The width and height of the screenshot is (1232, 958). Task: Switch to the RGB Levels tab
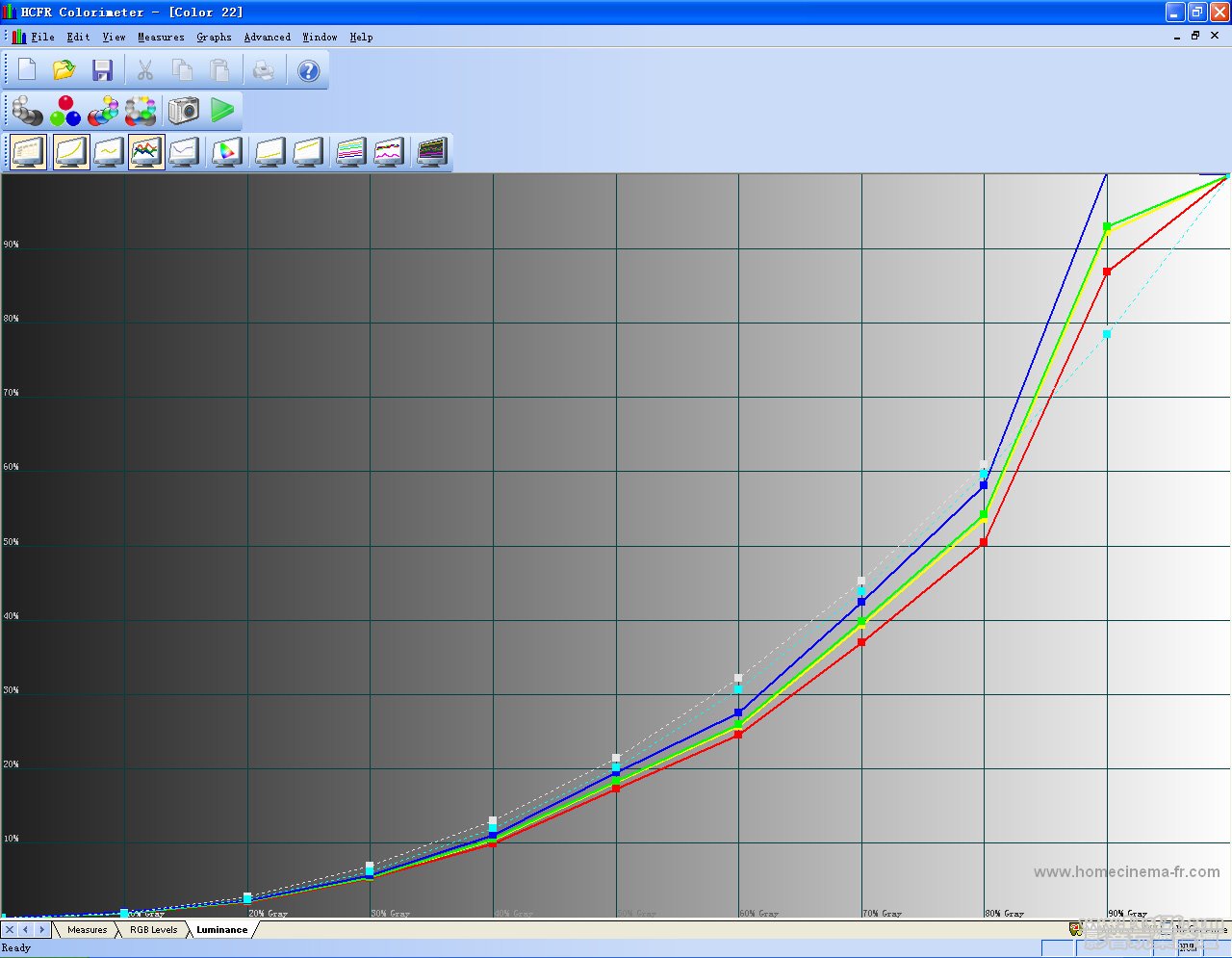pos(154,930)
